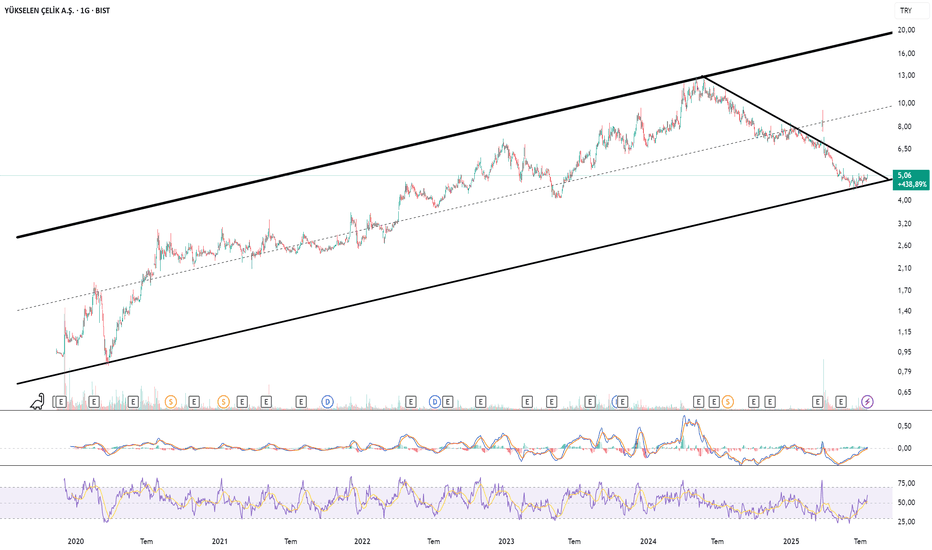Click the 0,65 price axis label

(x=905, y=392)
